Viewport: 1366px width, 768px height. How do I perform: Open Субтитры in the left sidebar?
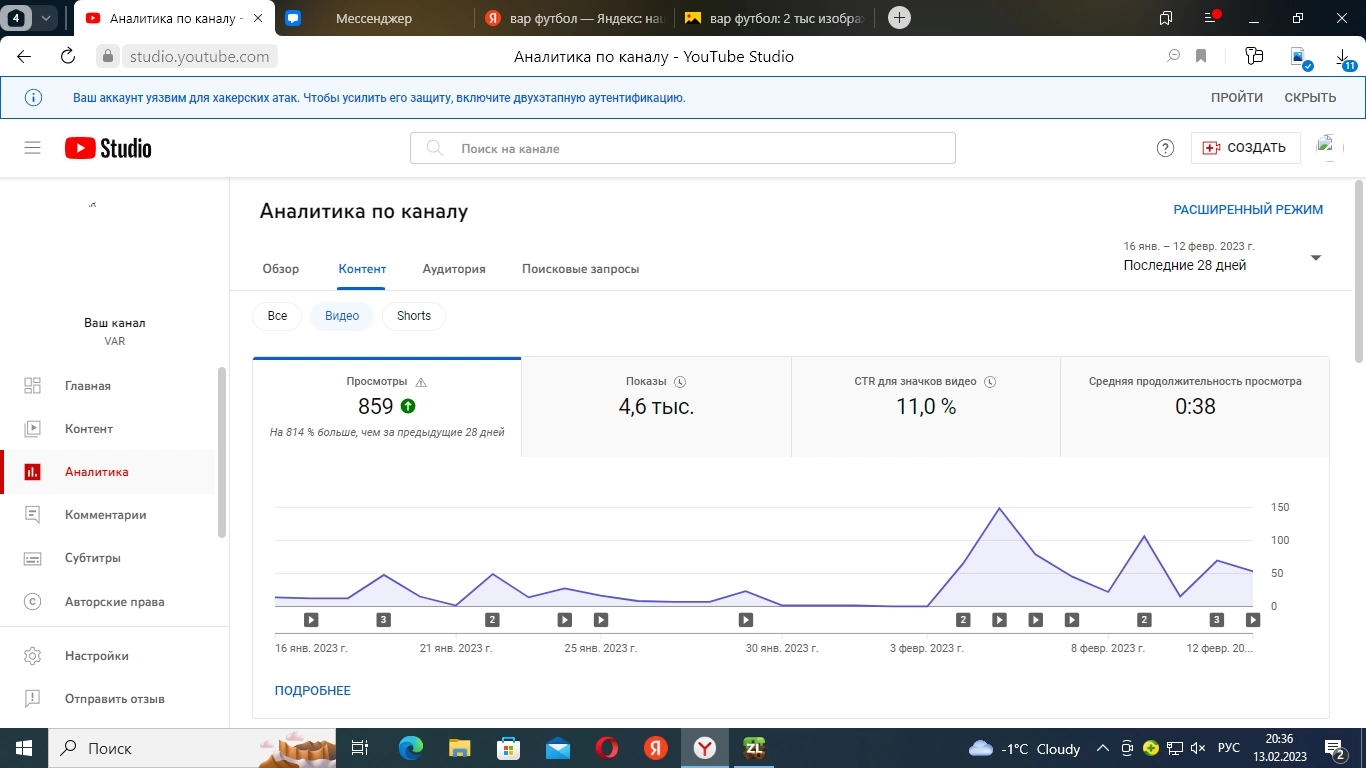(x=92, y=558)
